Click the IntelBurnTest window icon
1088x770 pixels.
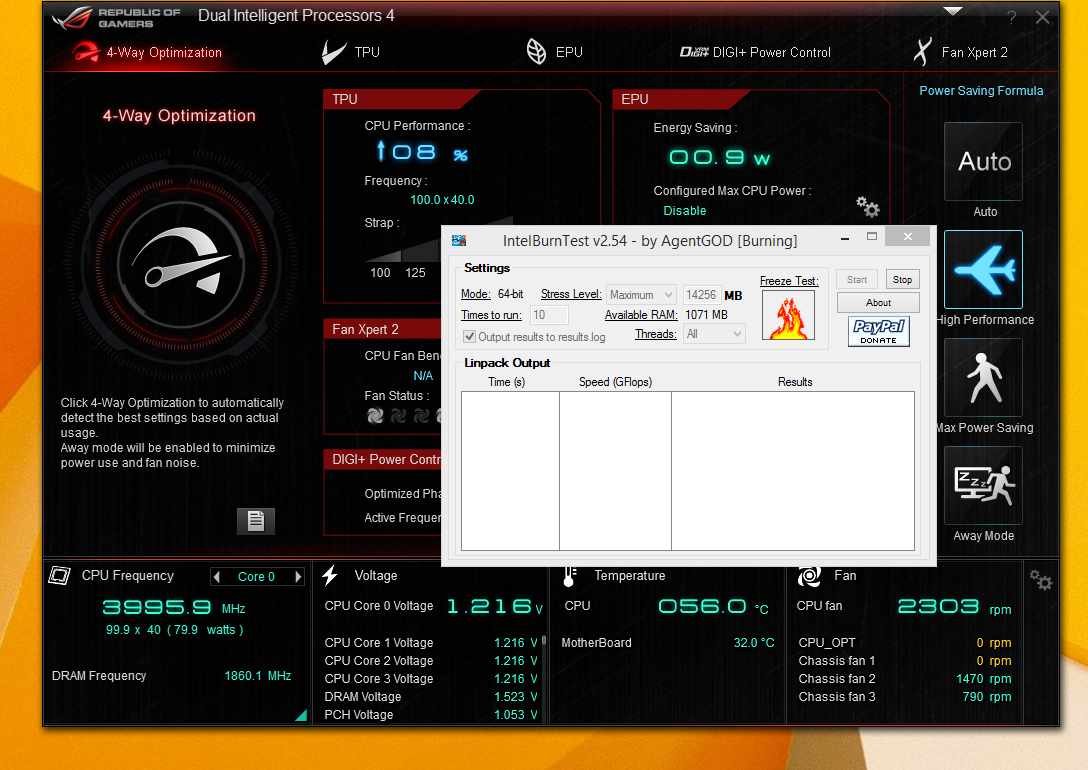[x=459, y=241]
